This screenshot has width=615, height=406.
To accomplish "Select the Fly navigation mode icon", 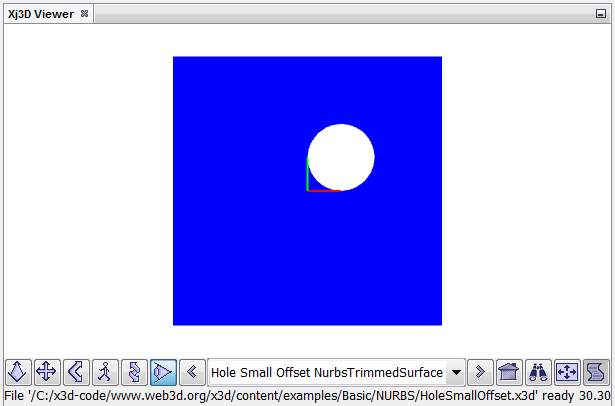I will point(18,373).
